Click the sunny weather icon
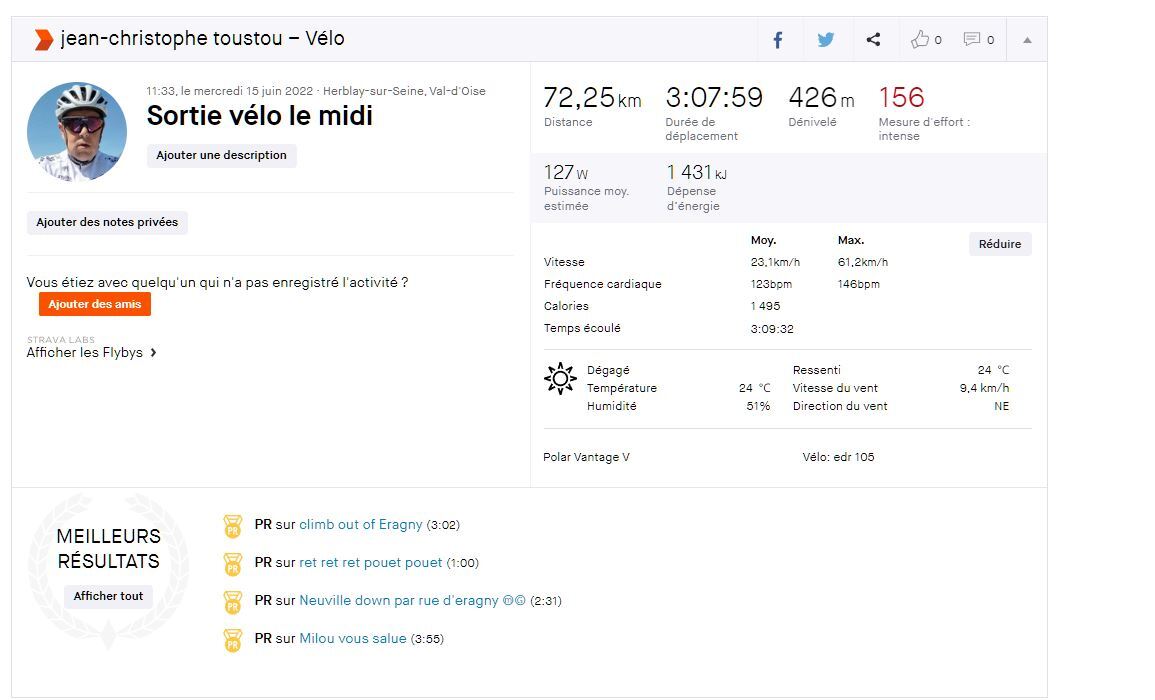This screenshot has width=1155, height=700. pos(560,379)
